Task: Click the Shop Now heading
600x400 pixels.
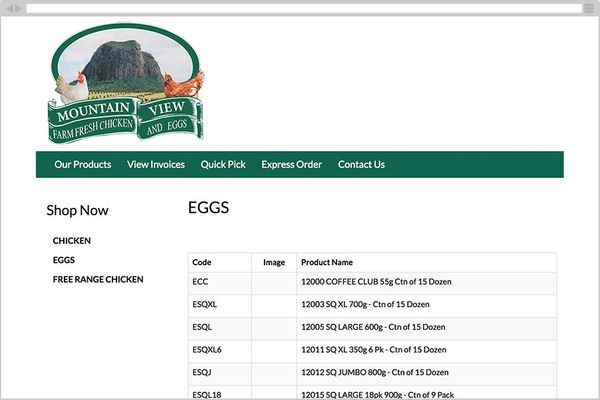Action: pos(77,210)
